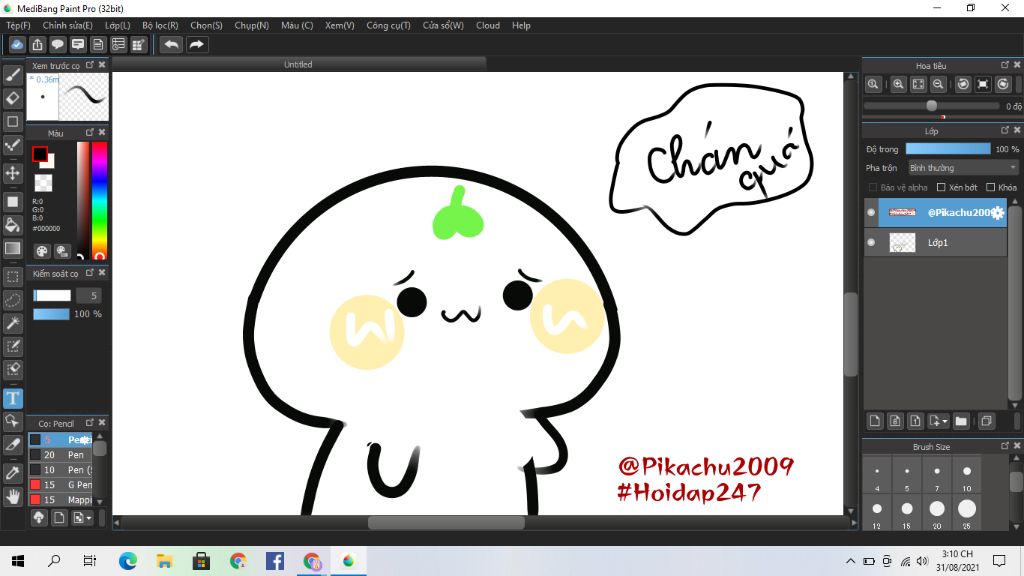1024x576 pixels.
Task: Adjust the Độ trong opacity bar
Action: click(948, 149)
